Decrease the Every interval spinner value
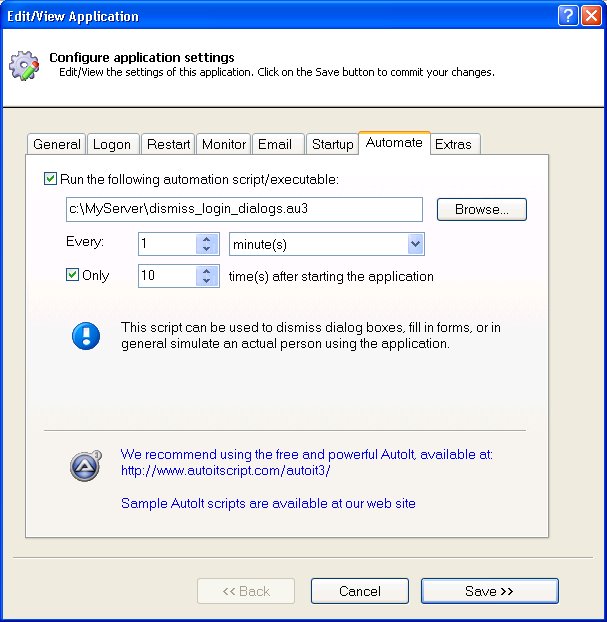 208,249
